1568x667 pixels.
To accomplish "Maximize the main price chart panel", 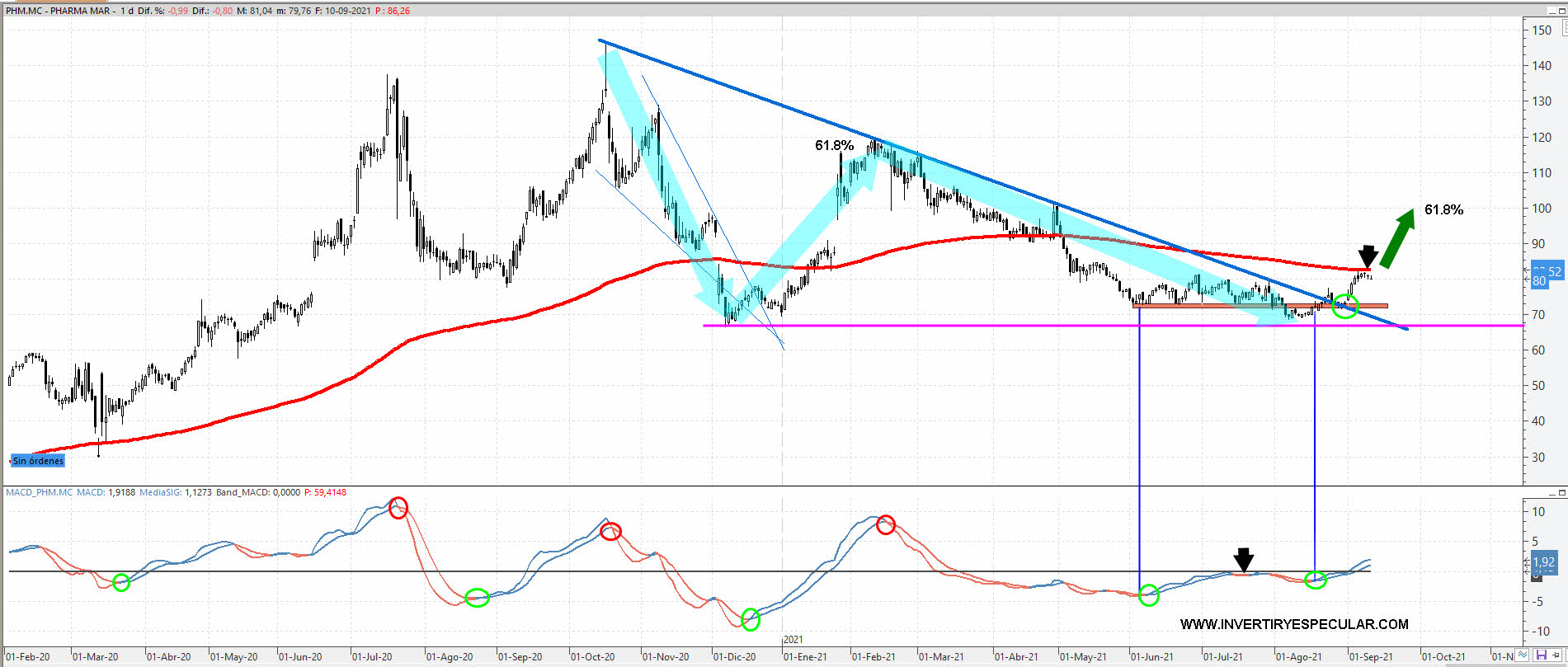I will [1562, 10].
